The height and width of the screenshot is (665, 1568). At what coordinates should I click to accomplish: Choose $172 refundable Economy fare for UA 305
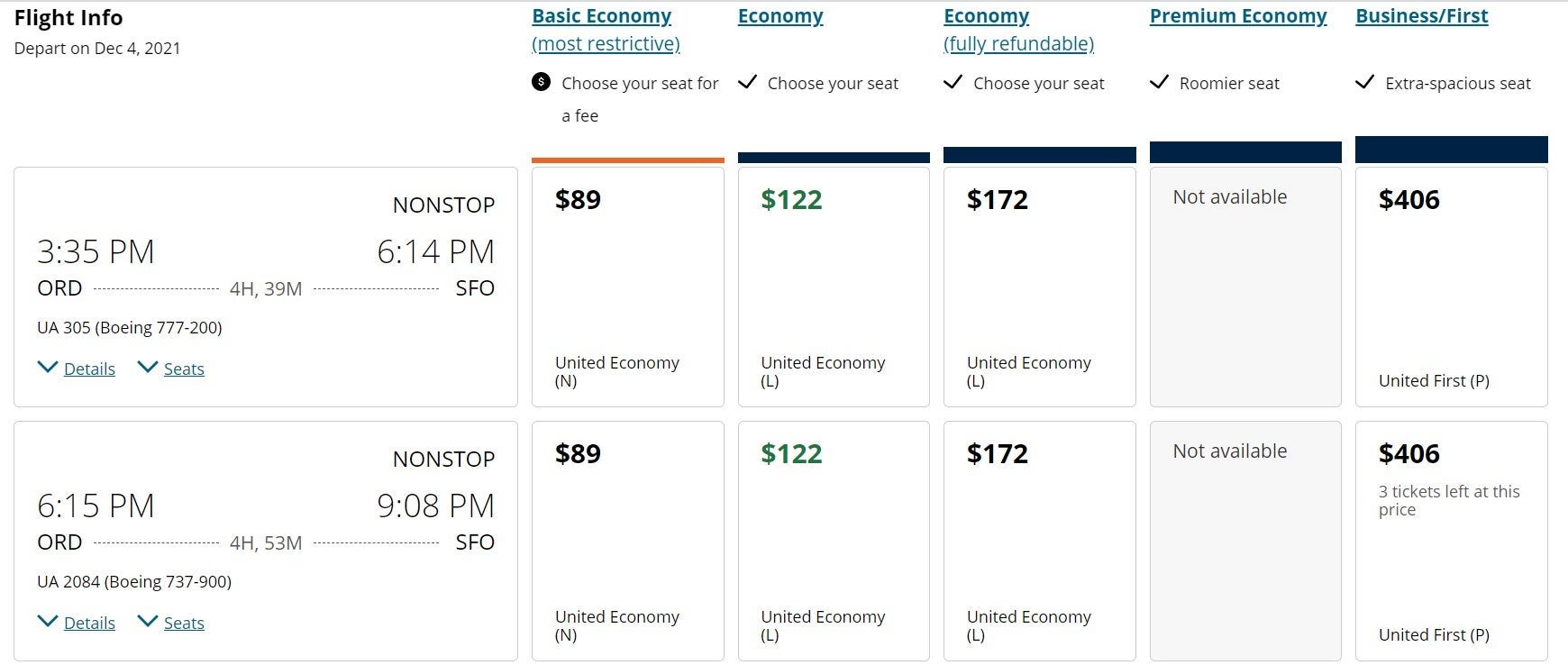1039,287
